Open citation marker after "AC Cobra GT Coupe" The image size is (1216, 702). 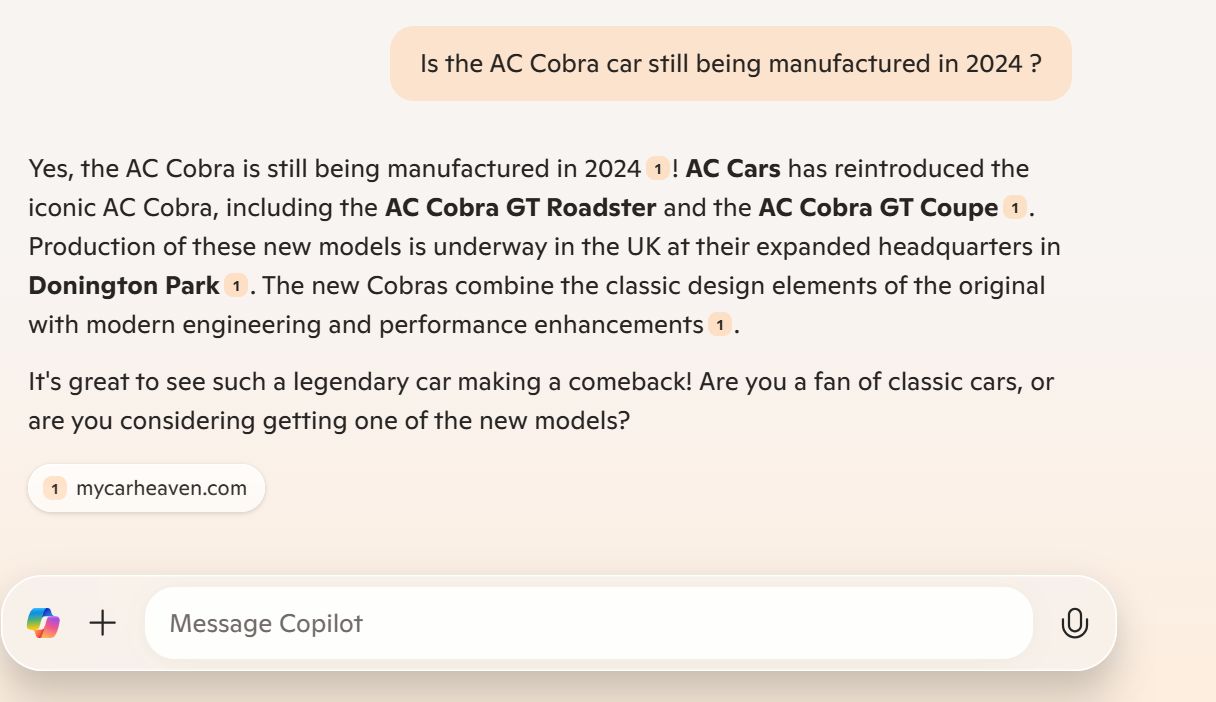(x=1014, y=208)
